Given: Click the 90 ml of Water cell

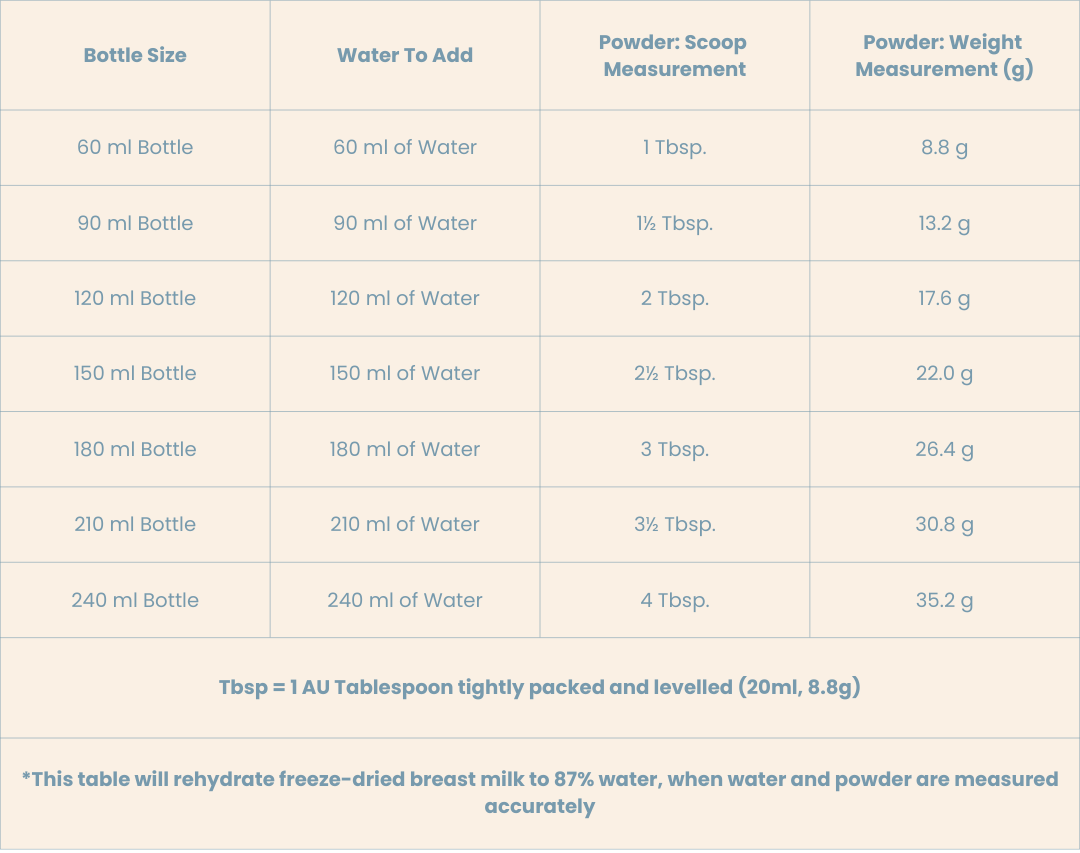Looking at the screenshot, I should point(405,223).
